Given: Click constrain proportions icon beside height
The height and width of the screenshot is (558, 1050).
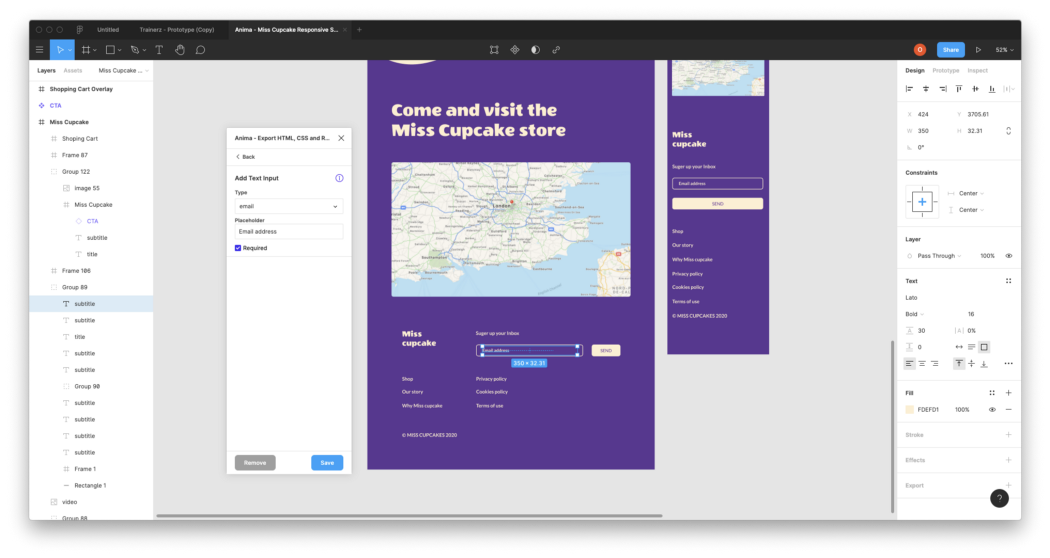Looking at the screenshot, I should point(1008,131).
